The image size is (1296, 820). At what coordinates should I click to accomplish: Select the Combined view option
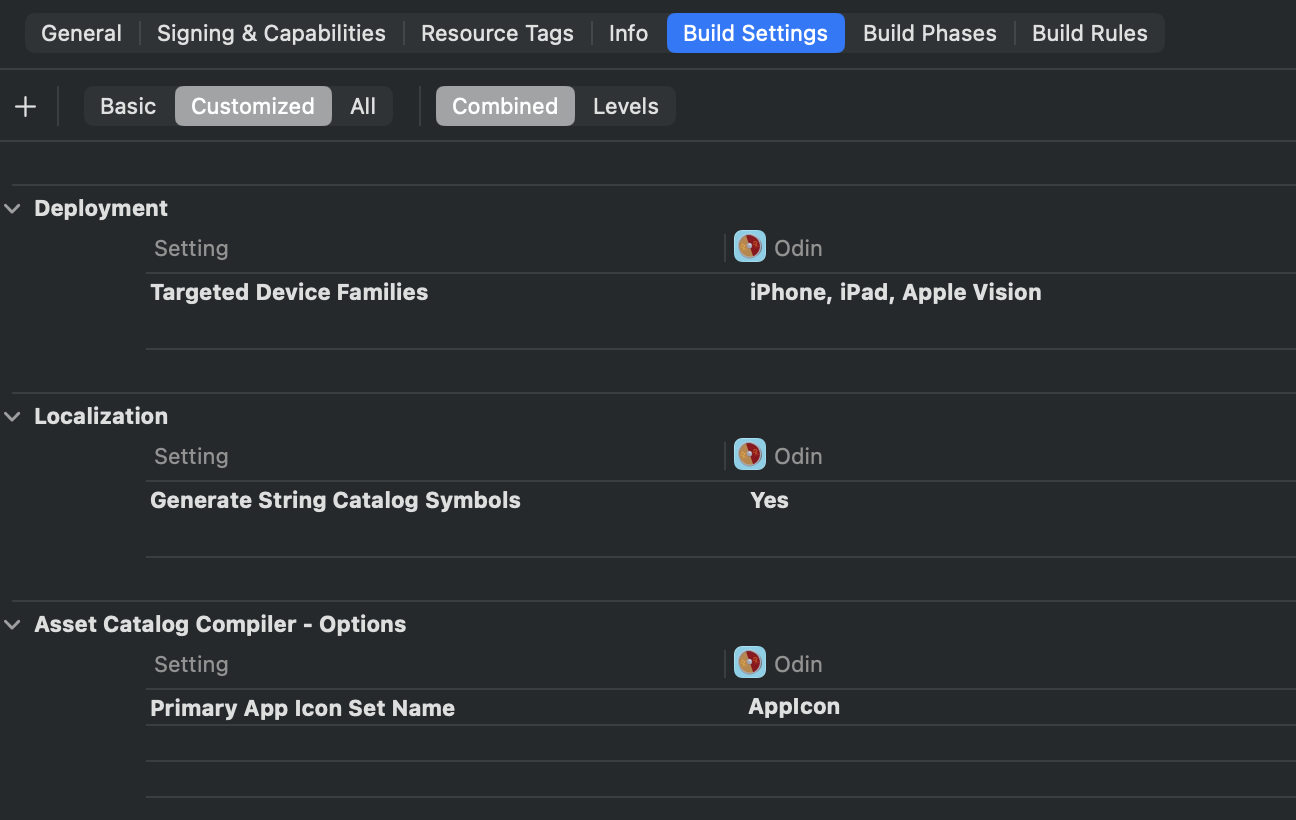[x=505, y=106]
